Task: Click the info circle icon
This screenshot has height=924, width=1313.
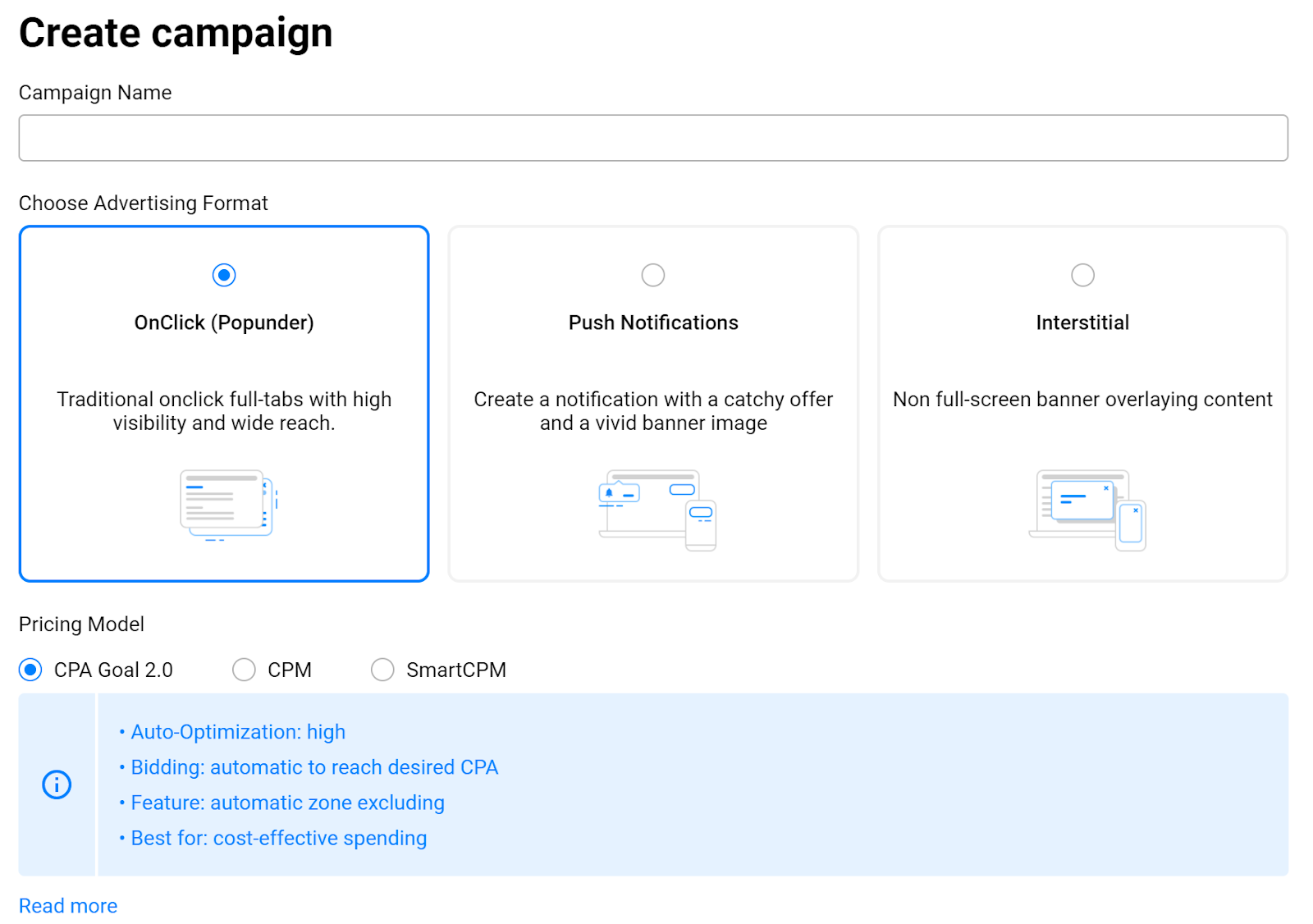Action: tap(57, 784)
